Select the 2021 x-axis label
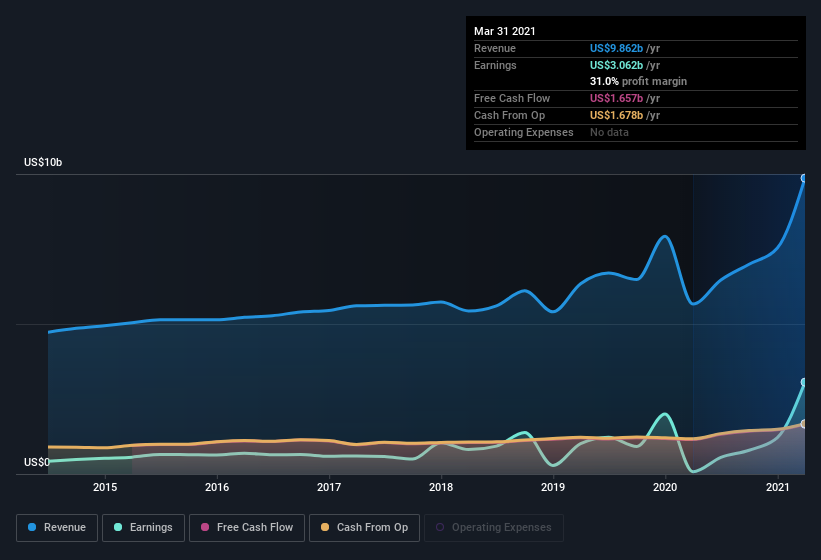Viewport: 821px width, 560px height. coord(778,487)
